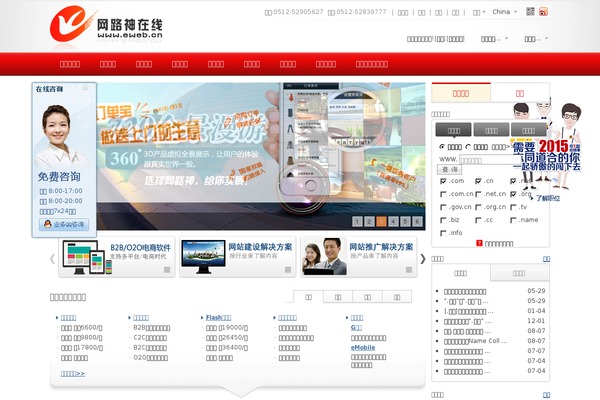Click the orange Weibo icon beside the QR code
600x400 pixels.
[x=543, y=12]
